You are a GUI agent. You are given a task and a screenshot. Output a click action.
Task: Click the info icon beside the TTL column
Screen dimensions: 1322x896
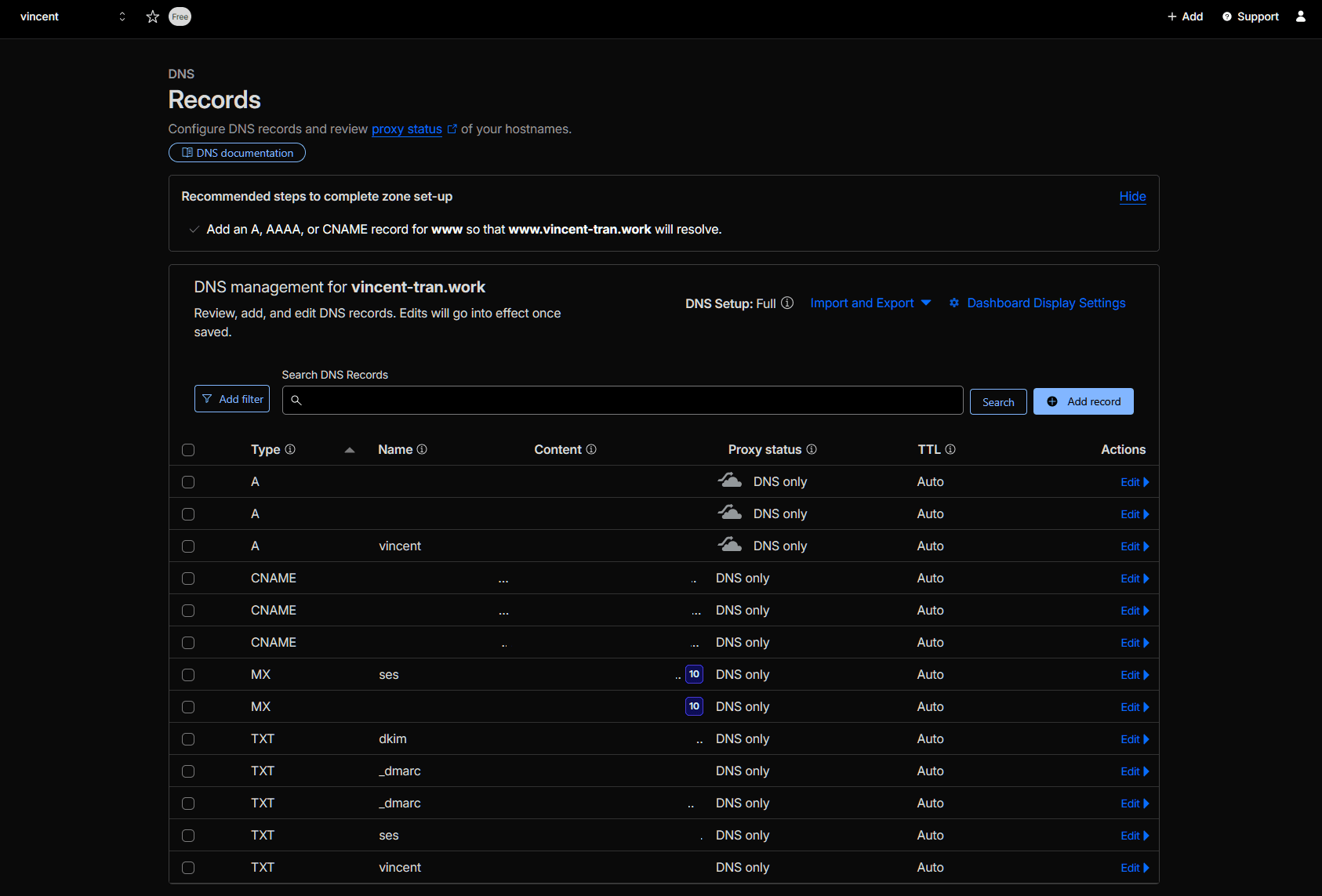pos(951,449)
